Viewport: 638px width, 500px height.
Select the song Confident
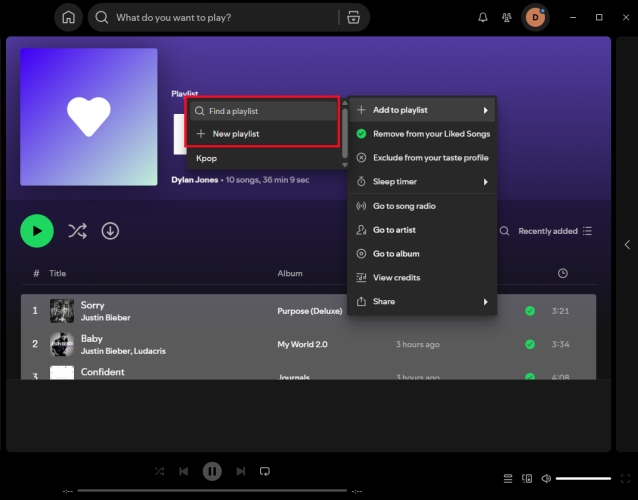click(x=103, y=372)
